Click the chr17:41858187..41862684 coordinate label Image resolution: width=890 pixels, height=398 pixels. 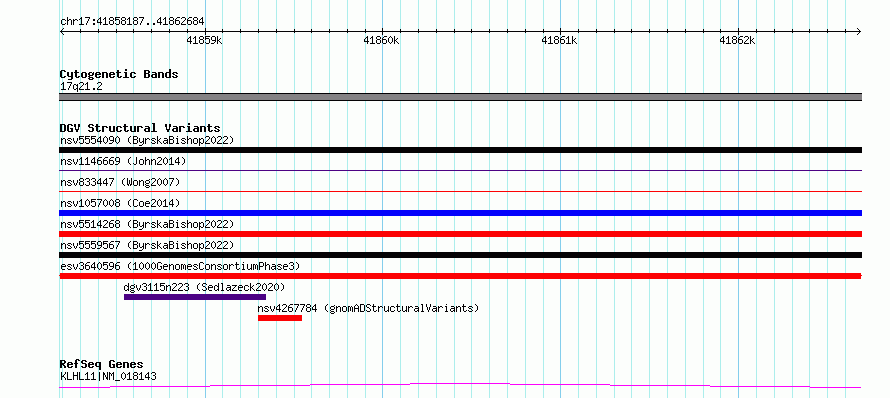tap(132, 22)
